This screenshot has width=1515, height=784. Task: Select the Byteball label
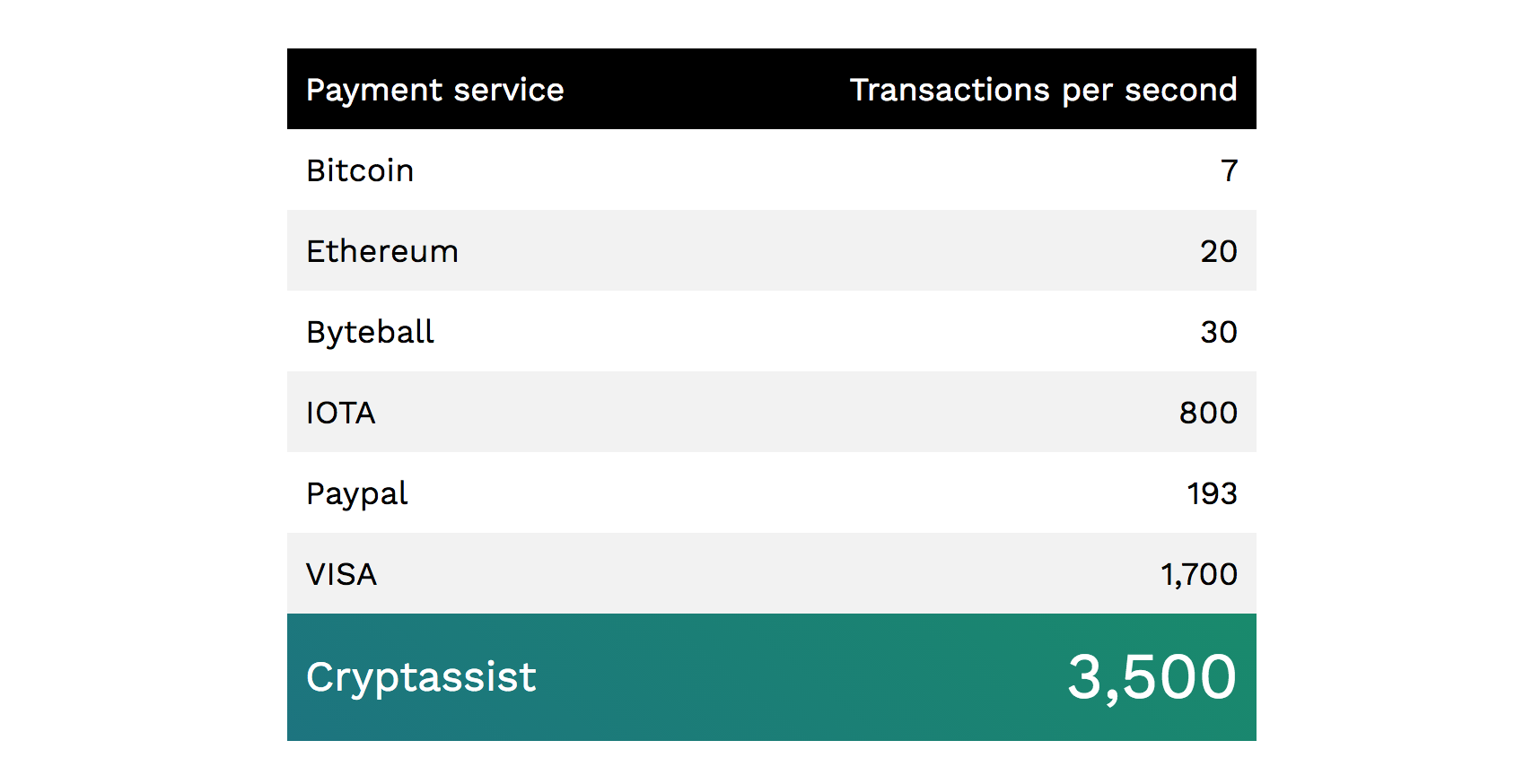point(370,332)
